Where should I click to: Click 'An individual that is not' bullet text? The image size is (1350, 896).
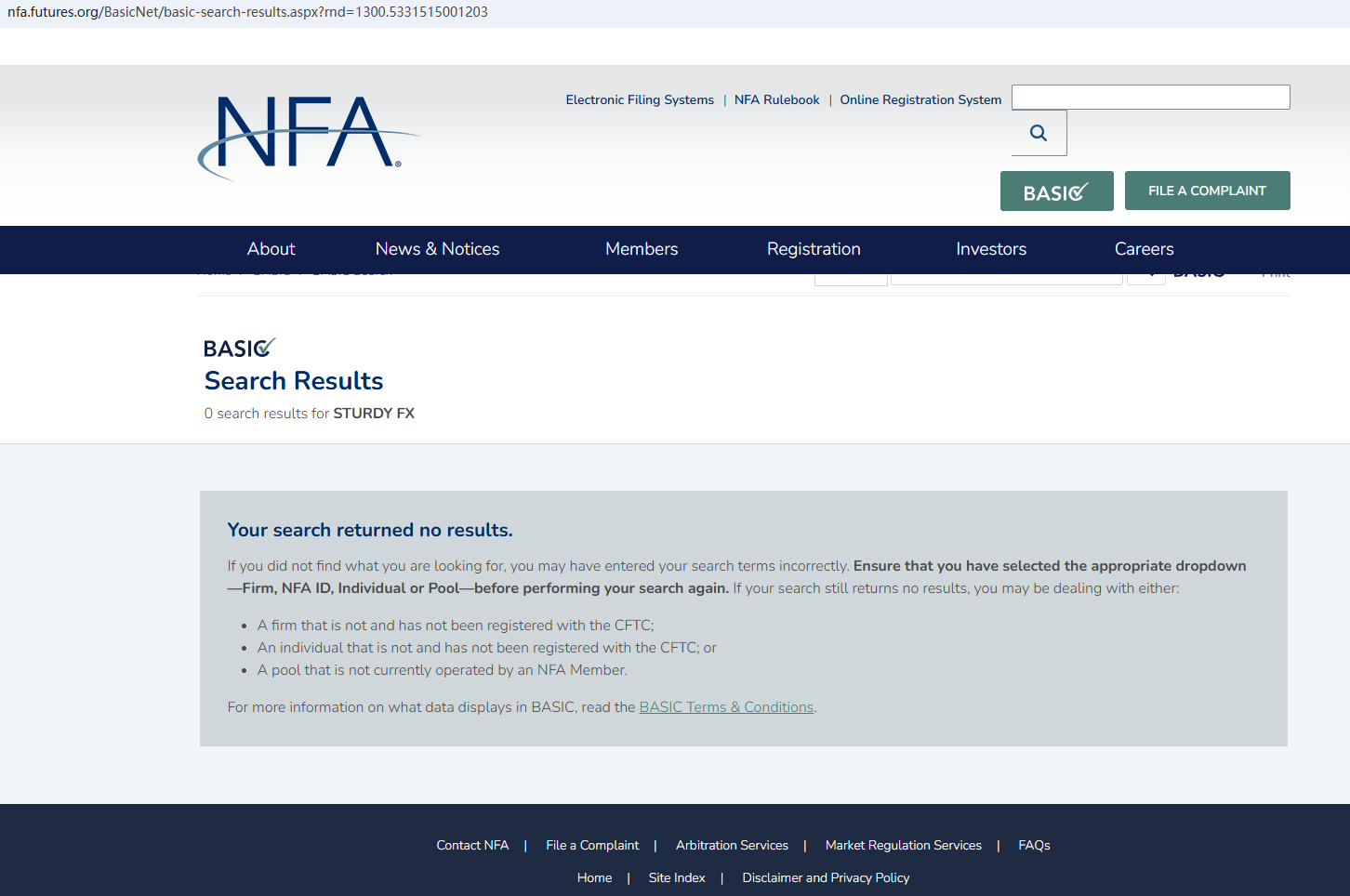[487, 648]
